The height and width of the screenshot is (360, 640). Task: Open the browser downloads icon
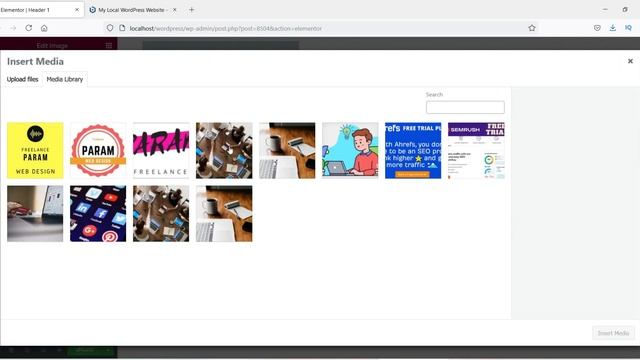[x=613, y=28]
